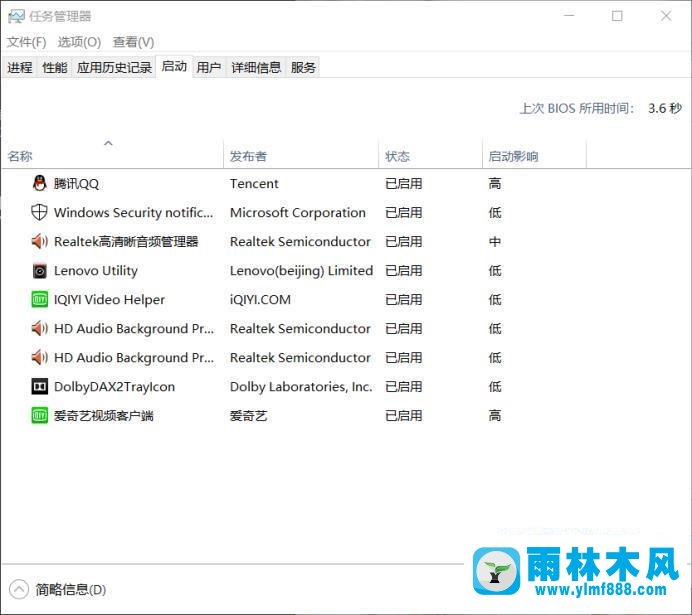Sort by the 名称 column header
The width and height of the screenshot is (692, 615).
click(x=112, y=156)
